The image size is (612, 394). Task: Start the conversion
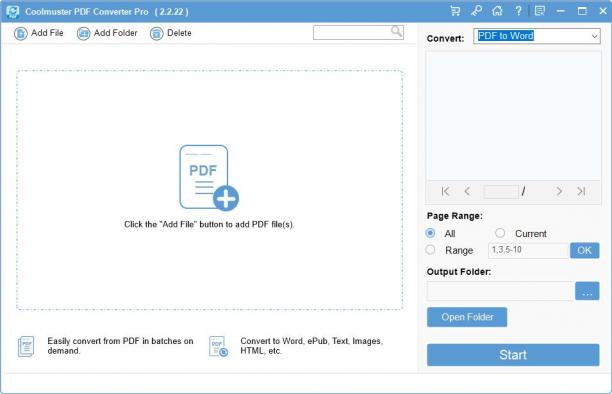point(513,355)
